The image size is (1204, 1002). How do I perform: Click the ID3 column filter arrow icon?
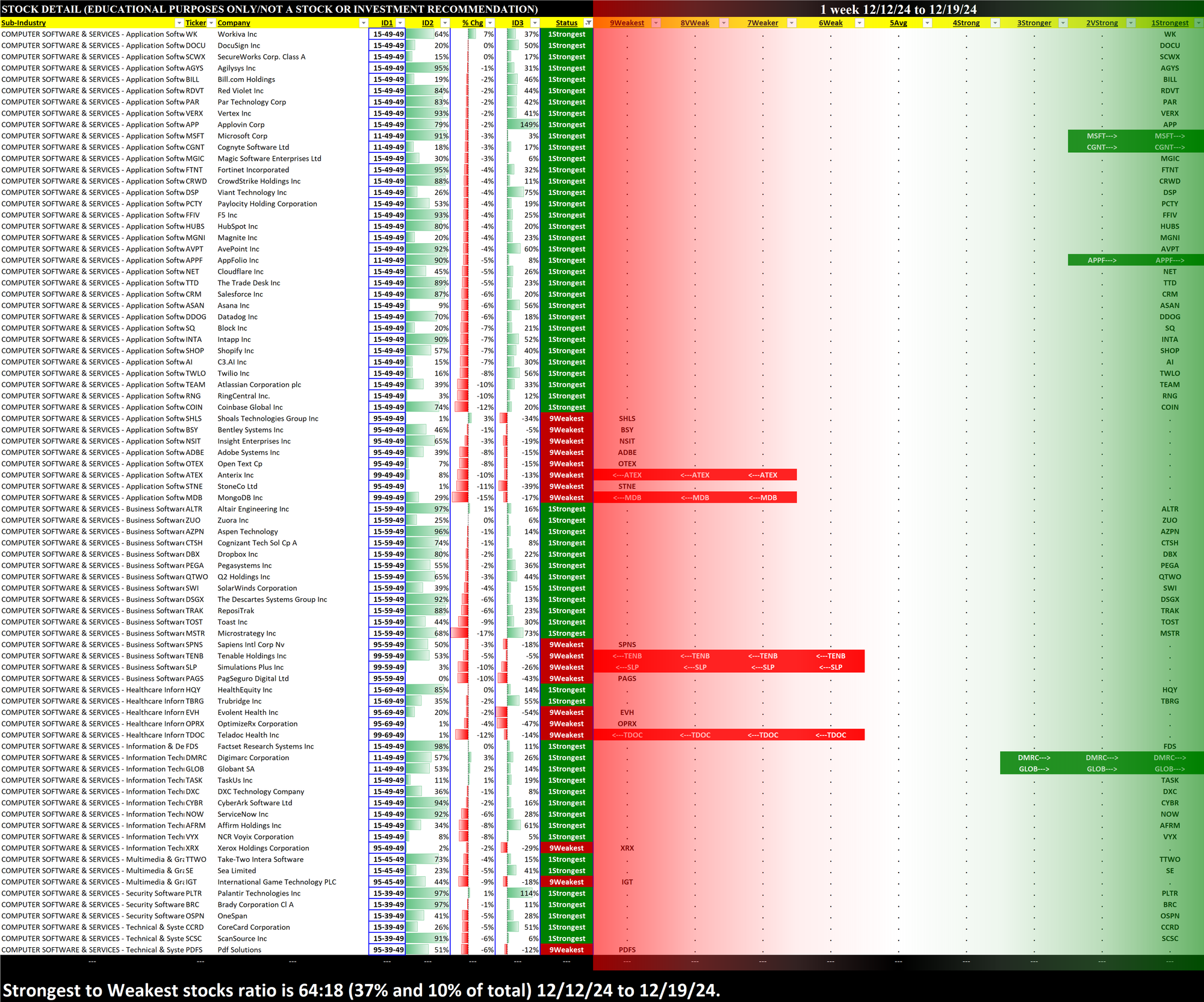[534, 23]
